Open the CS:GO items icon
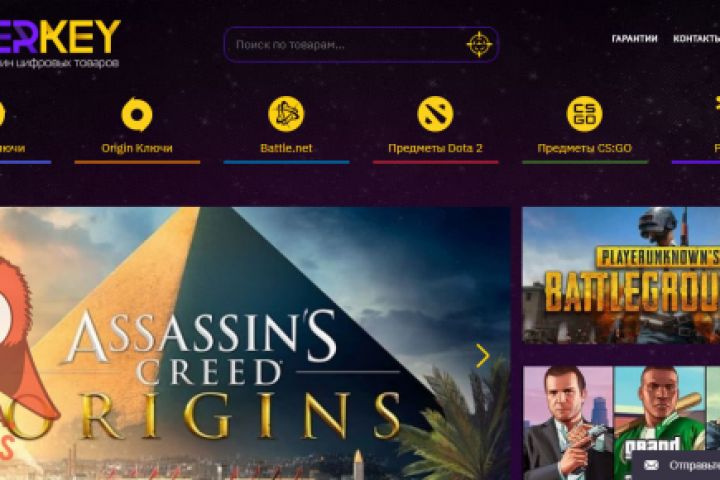 coord(585,114)
